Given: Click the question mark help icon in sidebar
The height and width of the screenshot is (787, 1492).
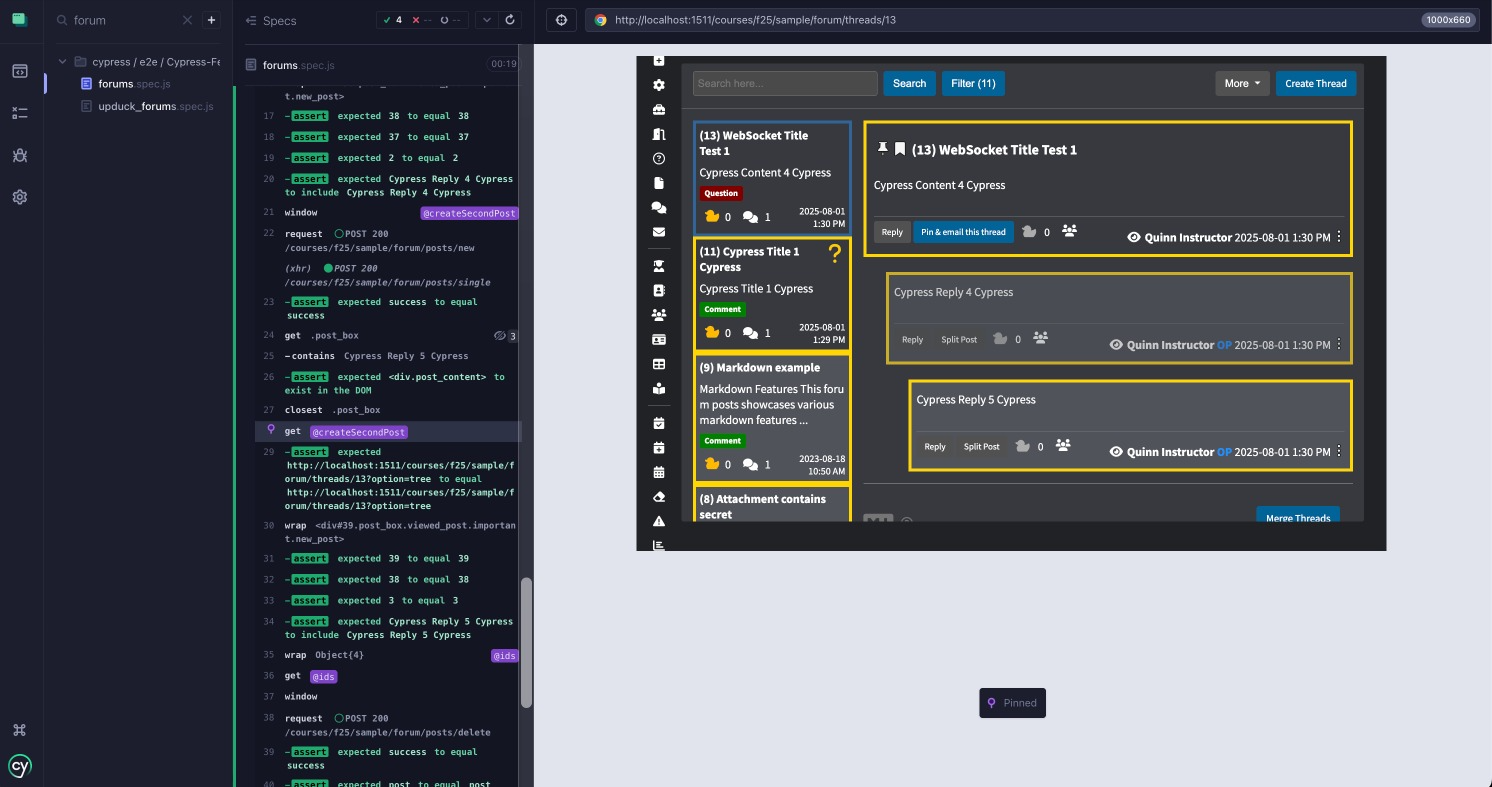Looking at the screenshot, I should [x=659, y=158].
